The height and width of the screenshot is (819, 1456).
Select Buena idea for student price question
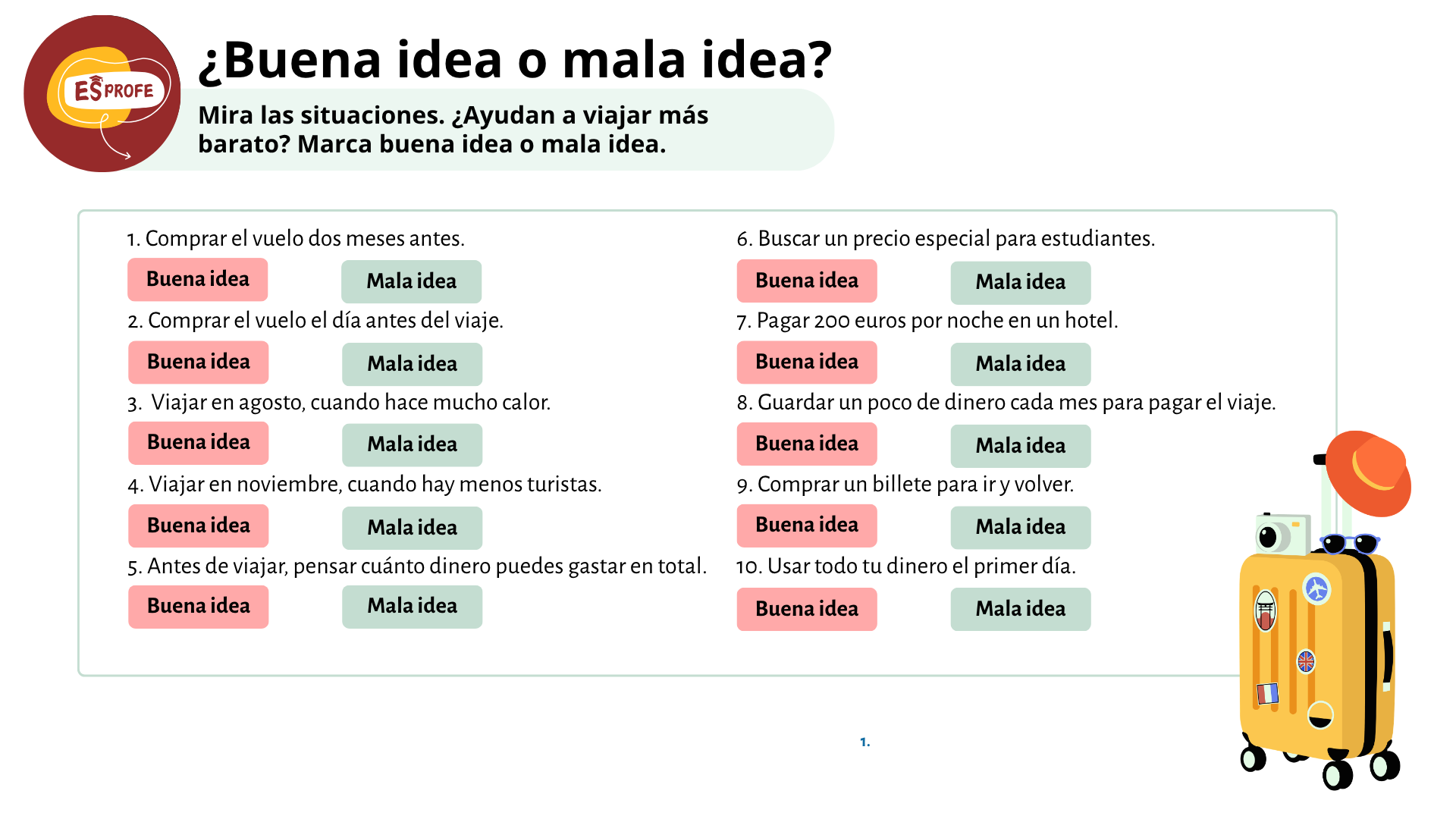807,281
